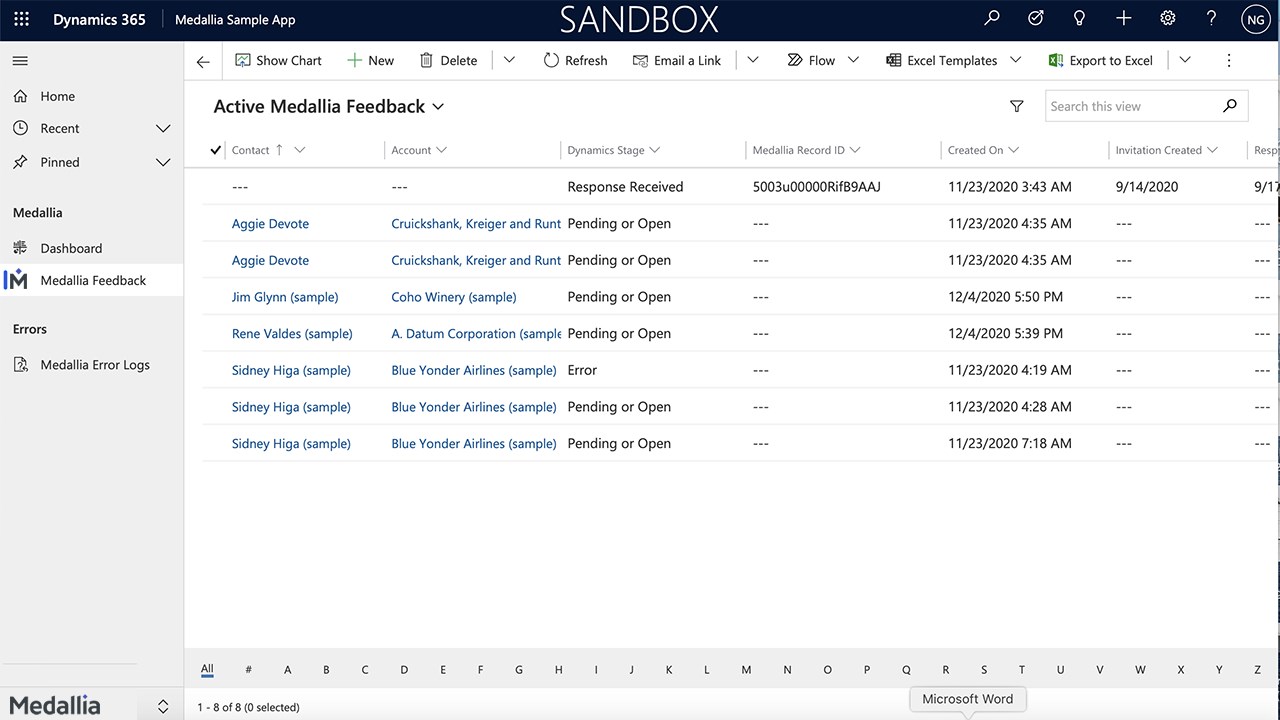1280x720 pixels.
Task: Filter by All in alphabet bar
Action: pyautogui.click(x=207, y=669)
